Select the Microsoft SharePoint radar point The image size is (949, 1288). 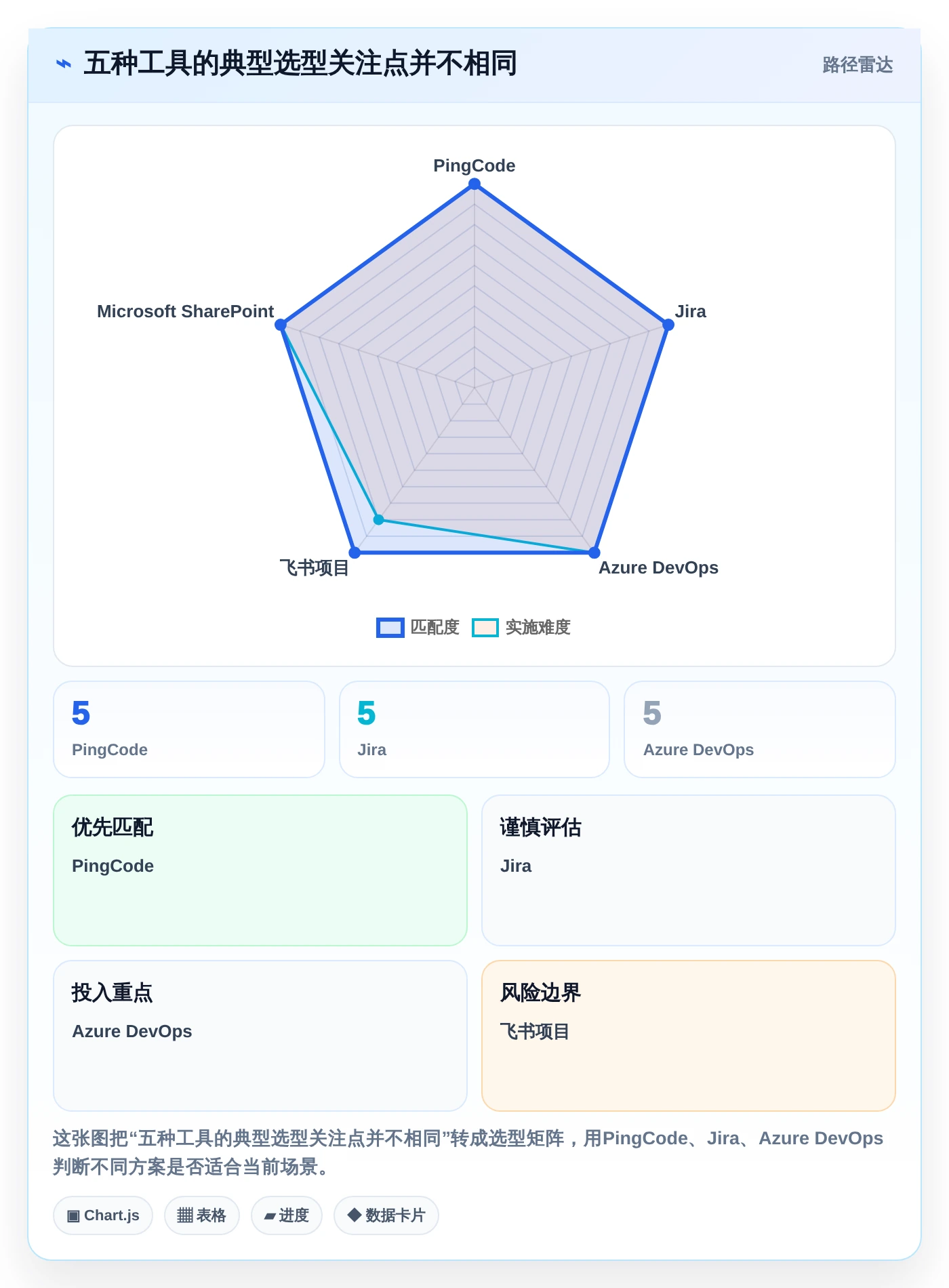[281, 325]
